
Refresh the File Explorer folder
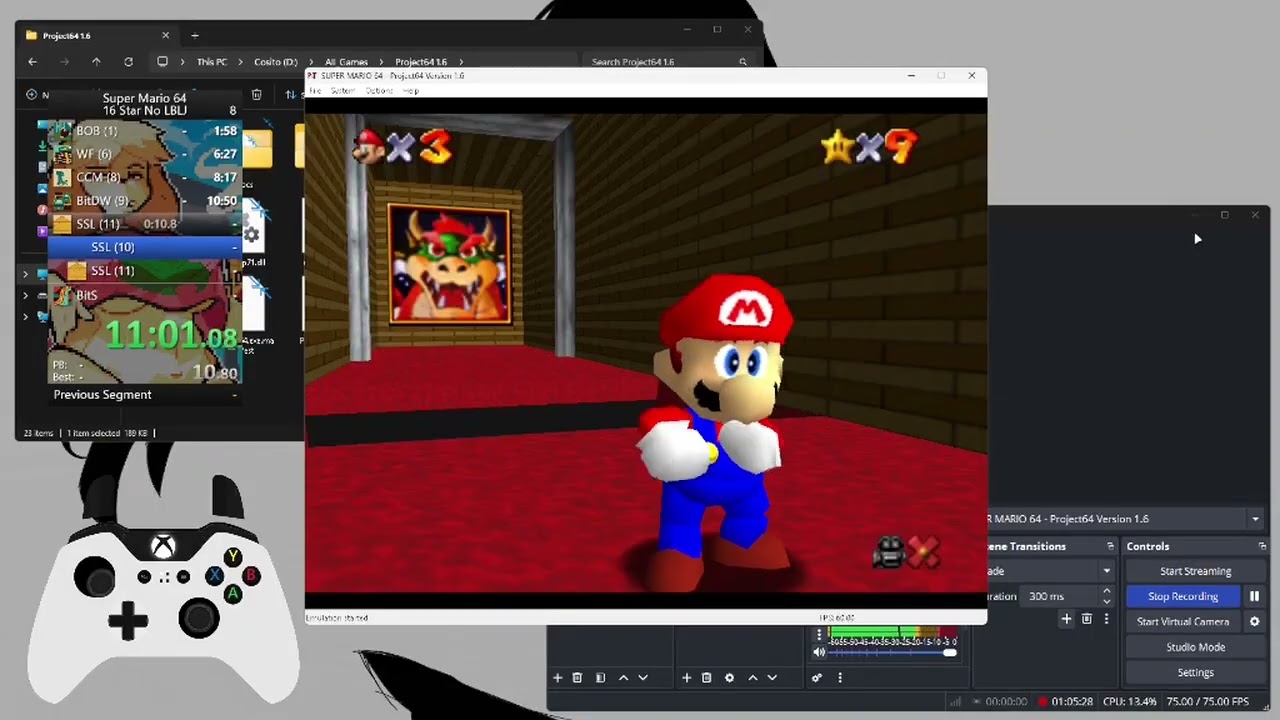(x=128, y=62)
